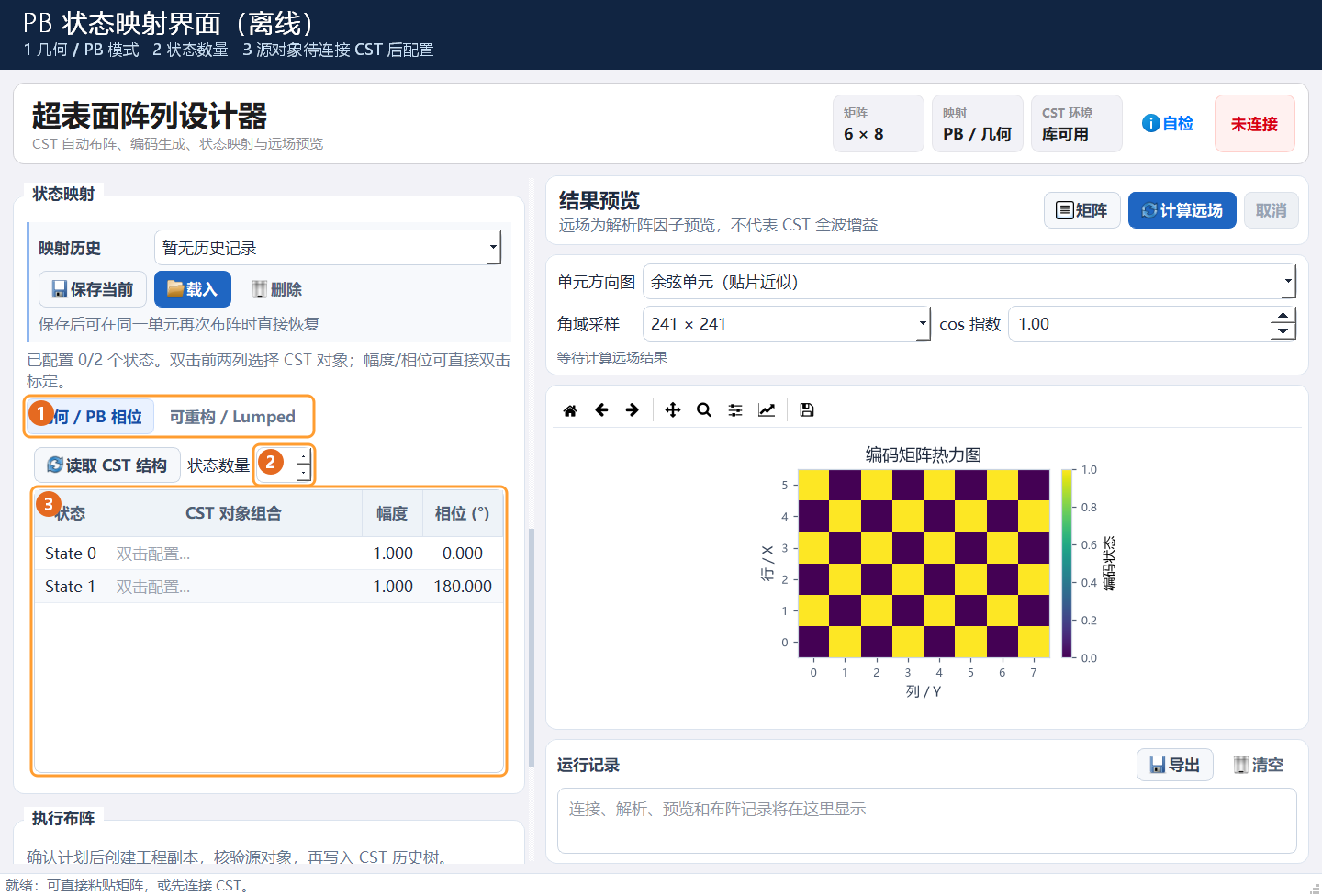Run the 自检 self-check button
This screenshot has height=896, width=1322.
click(x=1168, y=124)
